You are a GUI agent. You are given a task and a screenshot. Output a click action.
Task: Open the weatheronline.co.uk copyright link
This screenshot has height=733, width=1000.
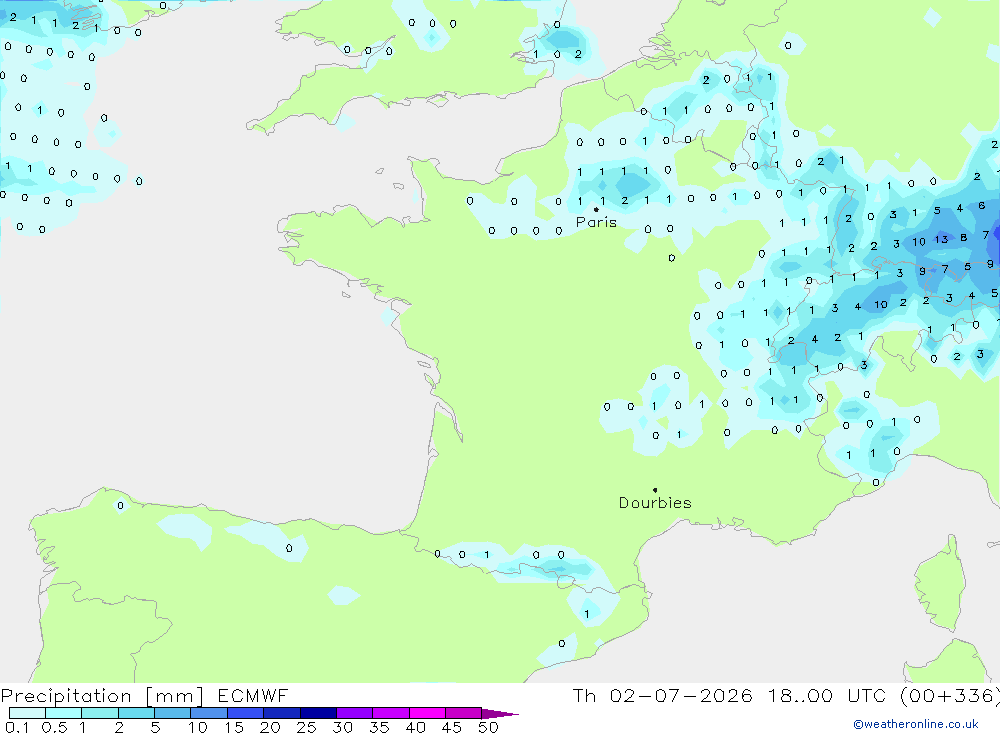[916, 724]
